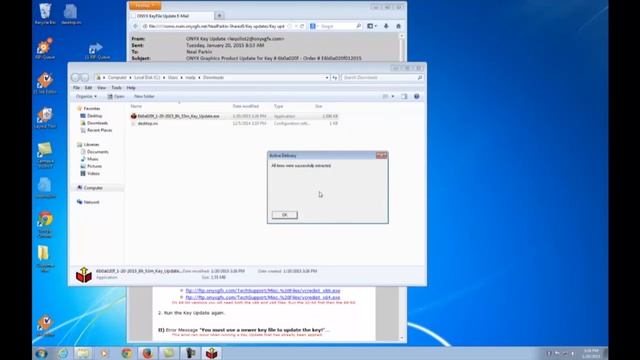Go to the Firefox home page
This screenshot has width=640, height=360.
pos(398,26)
